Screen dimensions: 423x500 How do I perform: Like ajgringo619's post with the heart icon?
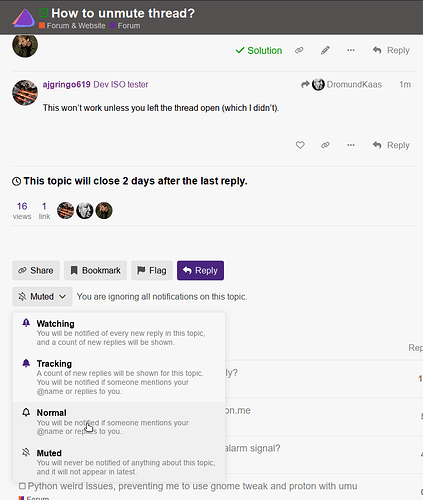click(x=300, y=145)
